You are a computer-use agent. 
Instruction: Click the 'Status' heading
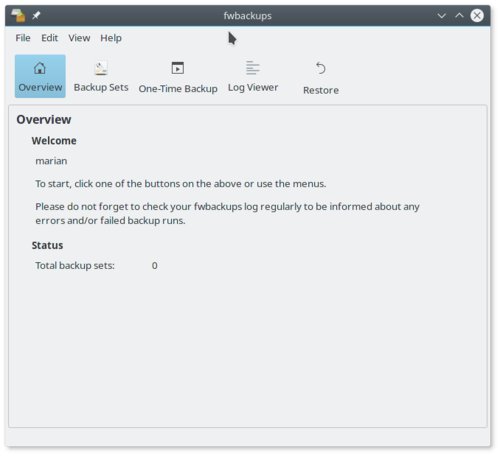click(47, 245)
